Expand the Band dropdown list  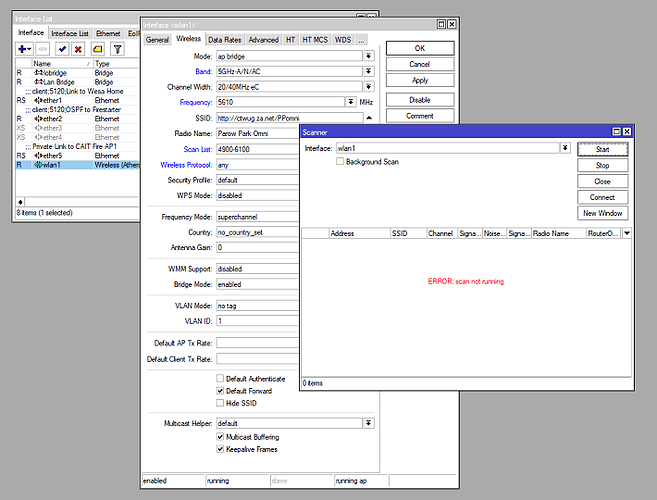pyautogui.click(x=369, y=71)
